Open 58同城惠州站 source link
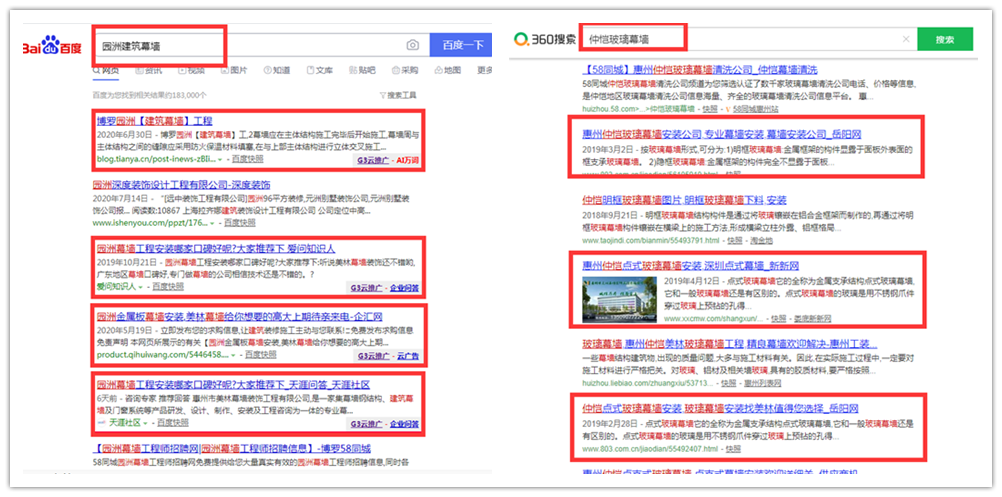Image resolution: width=1002 pixels, height=497 pixels. 755,109
